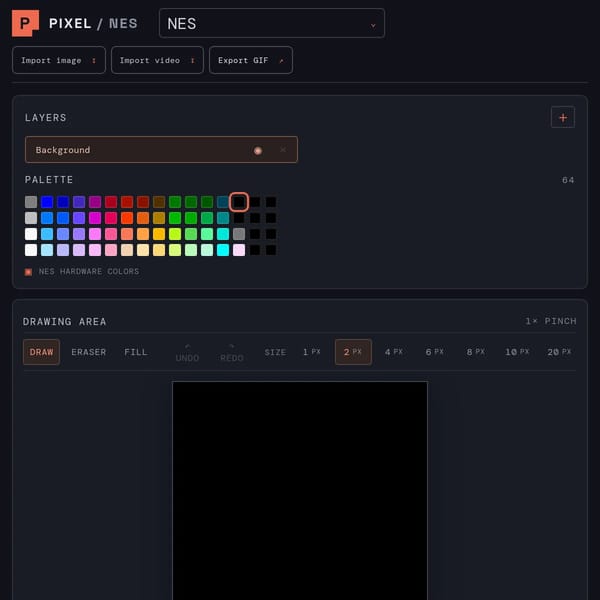Pick the bright orange-red swatch in second row

127,218
